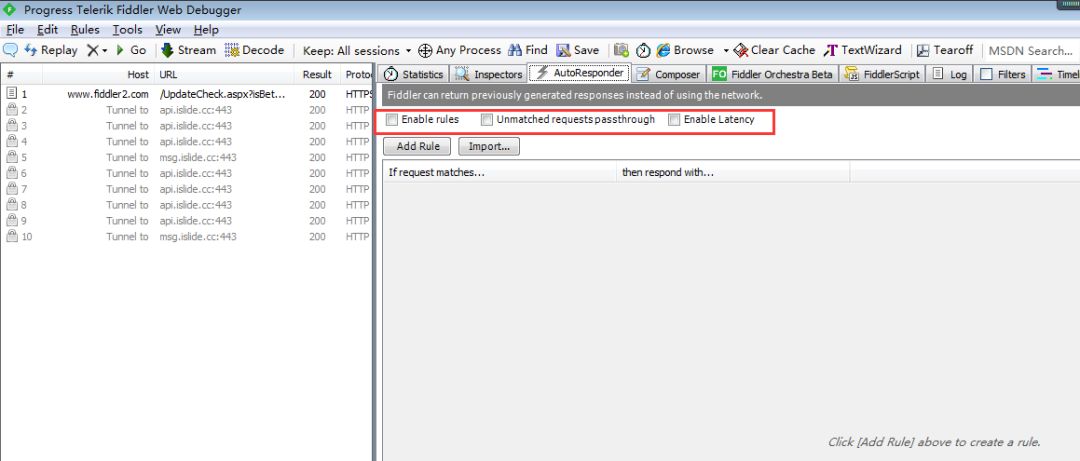Open the View menu

168,30
